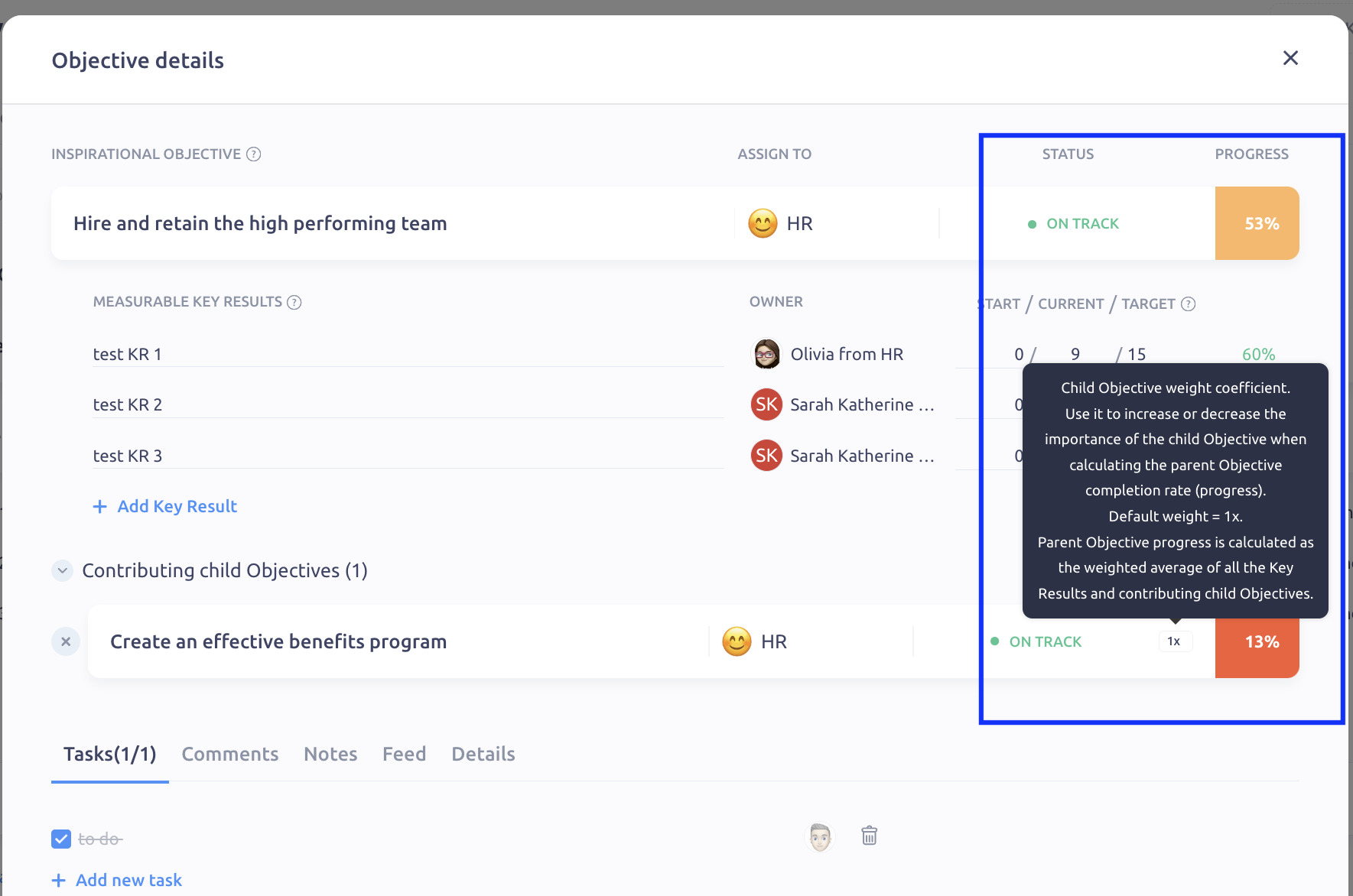Image resolution: width=1353 pixels, height=896 pixels.
Task: Open the 1x weight coefficient selector
Action: tap(1174, 641)
